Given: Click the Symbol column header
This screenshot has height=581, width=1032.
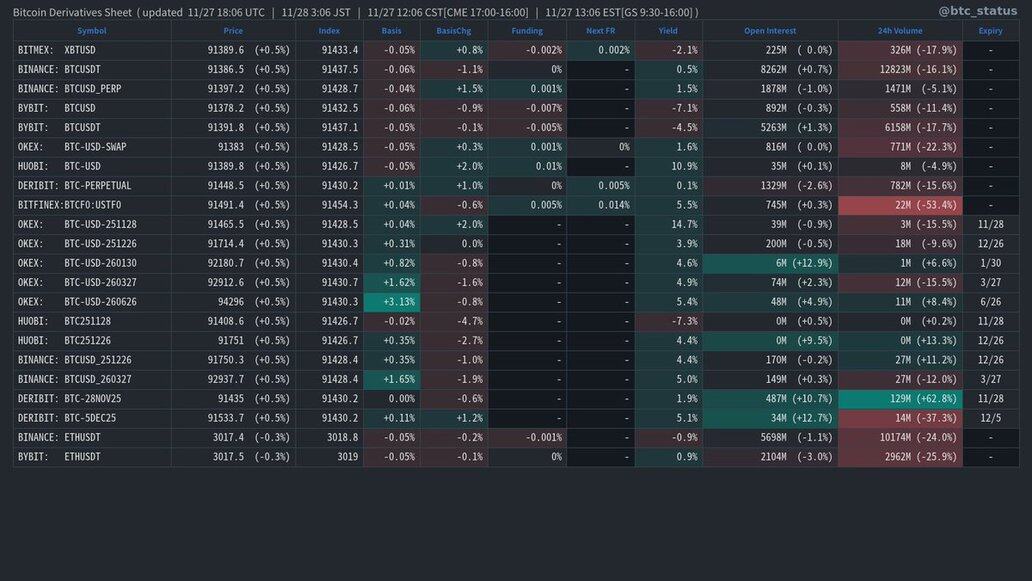Looking at the screenshot, I should click(91, 31).
